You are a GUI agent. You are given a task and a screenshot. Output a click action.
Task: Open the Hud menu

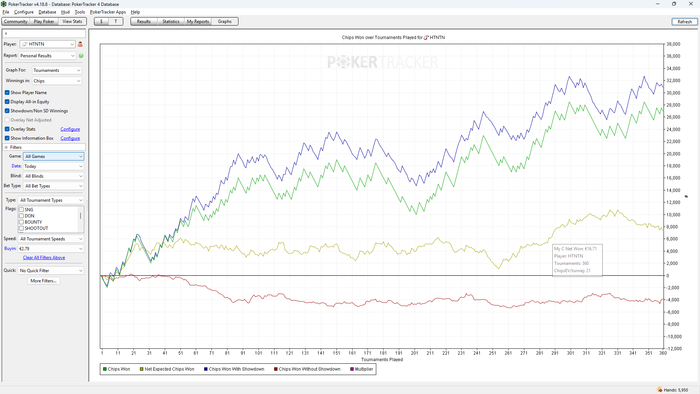pyautogui.click(x=65, y=12)
